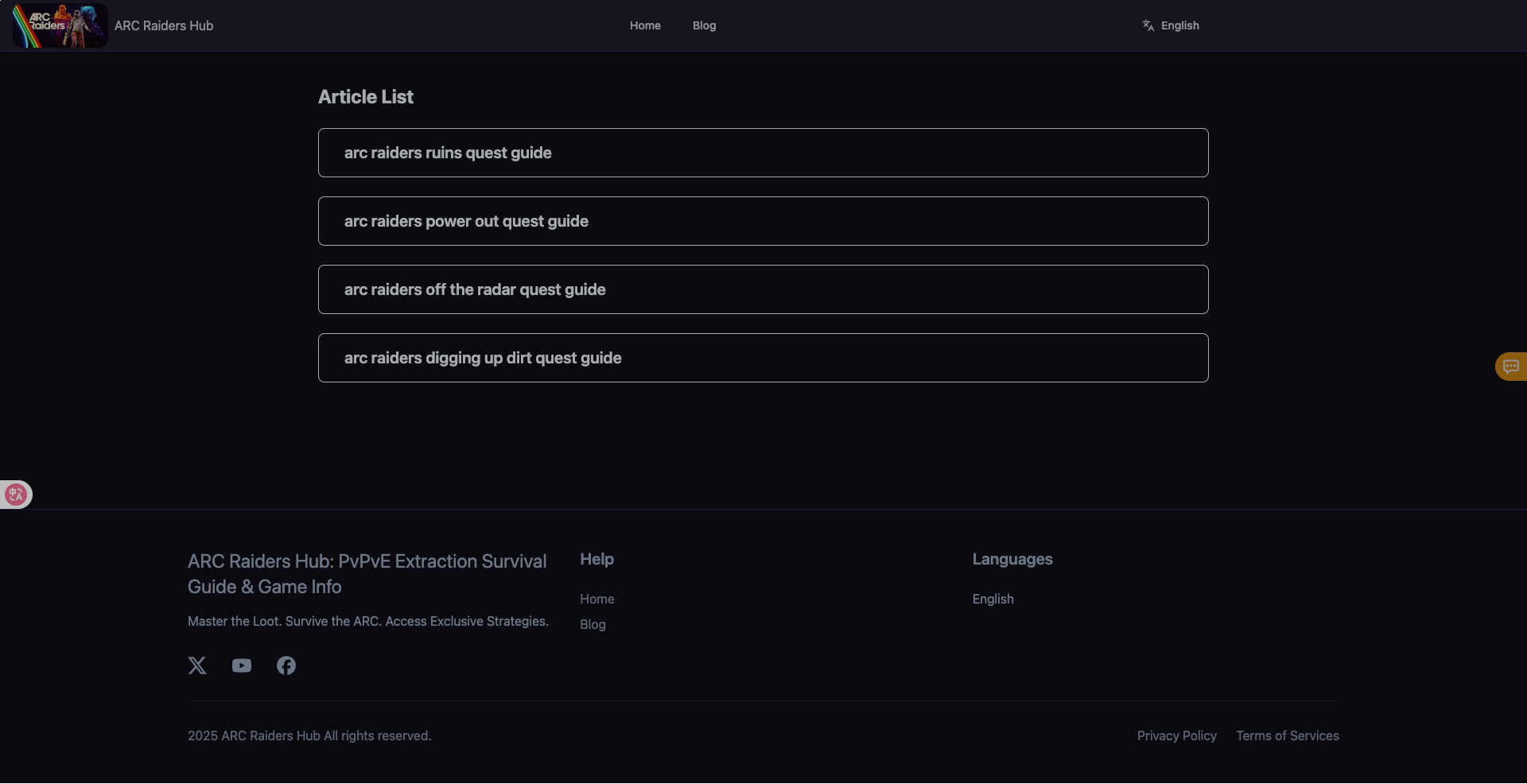Click the gold chat feedback bubble on right edge
This screenshot has height=784, width=1527.
click(x=1510, y=367)
